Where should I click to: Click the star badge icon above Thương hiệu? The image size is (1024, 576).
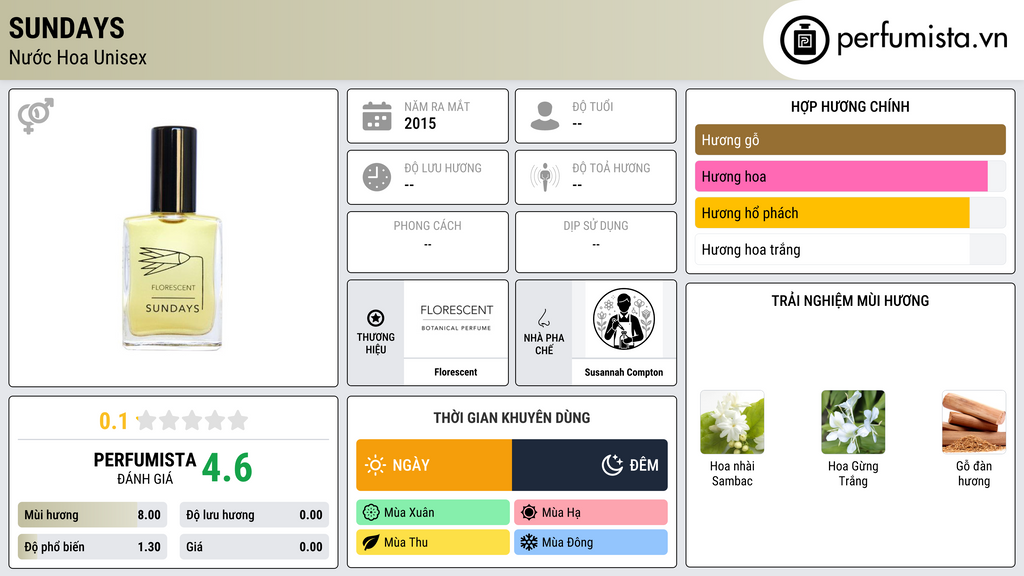coord(376,318)
